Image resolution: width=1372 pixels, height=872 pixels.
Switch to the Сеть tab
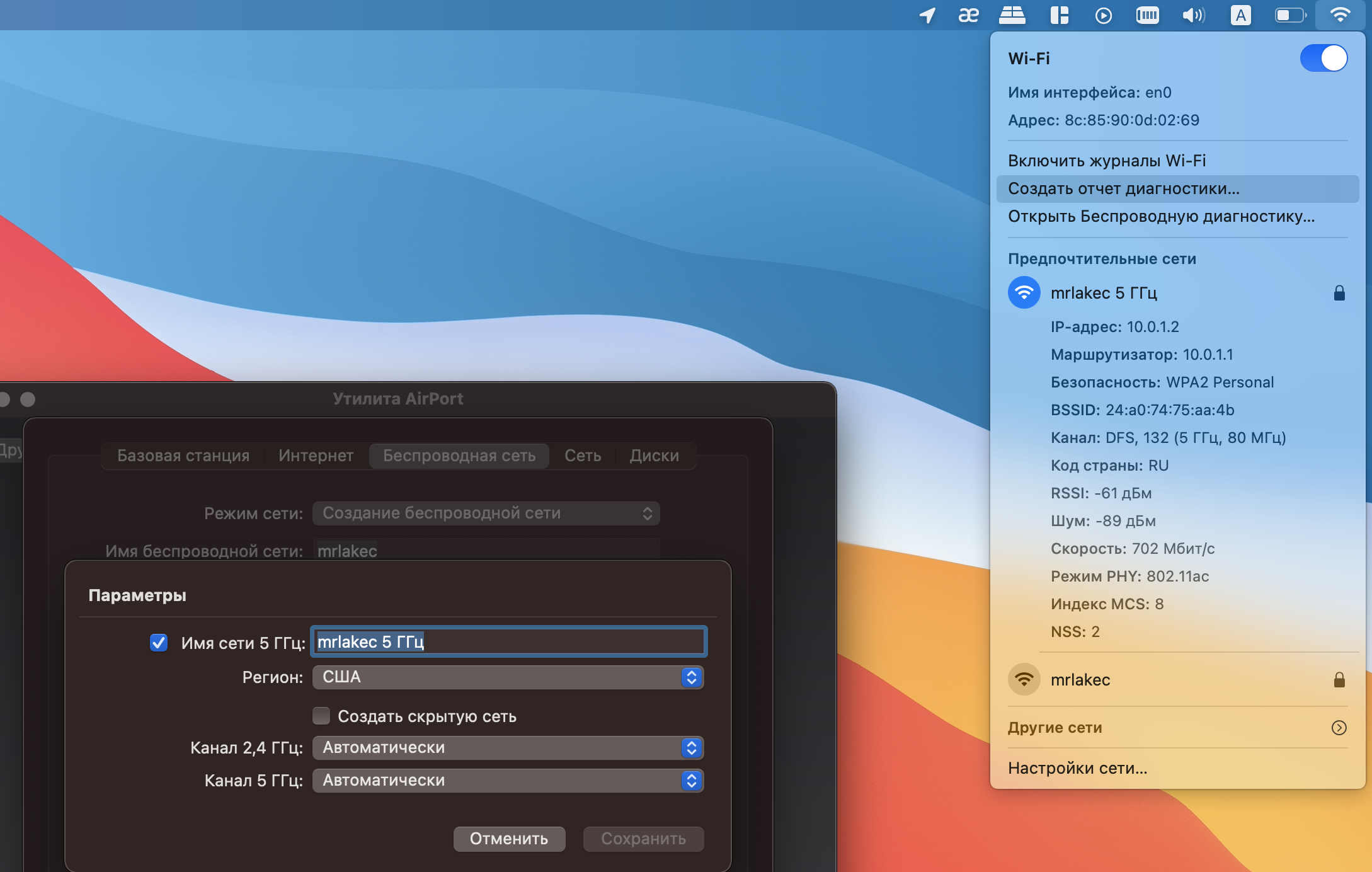583,456
